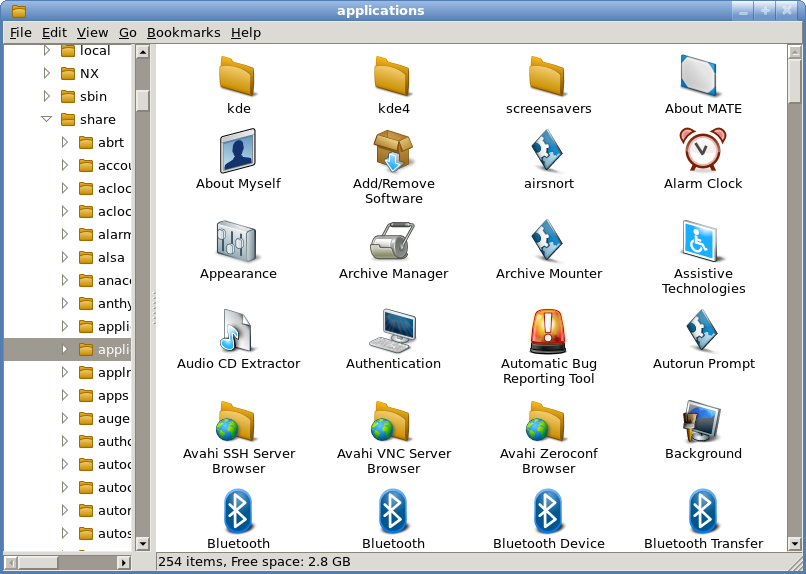The image size is (806, 574).
Task: Open the kde folder icon
Action: (x=237, y=76)
